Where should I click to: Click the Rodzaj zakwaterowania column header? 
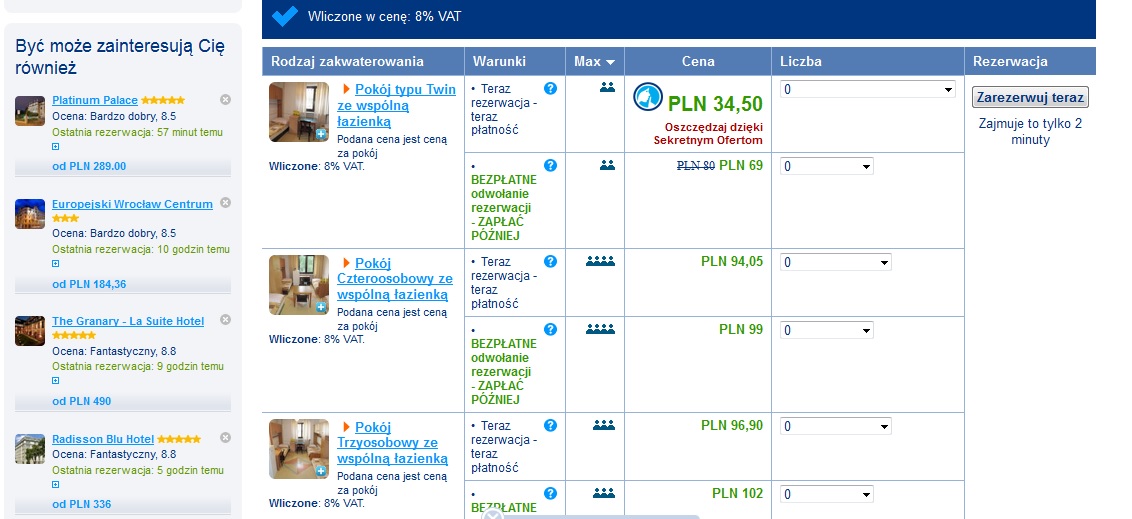click(363, 61)
